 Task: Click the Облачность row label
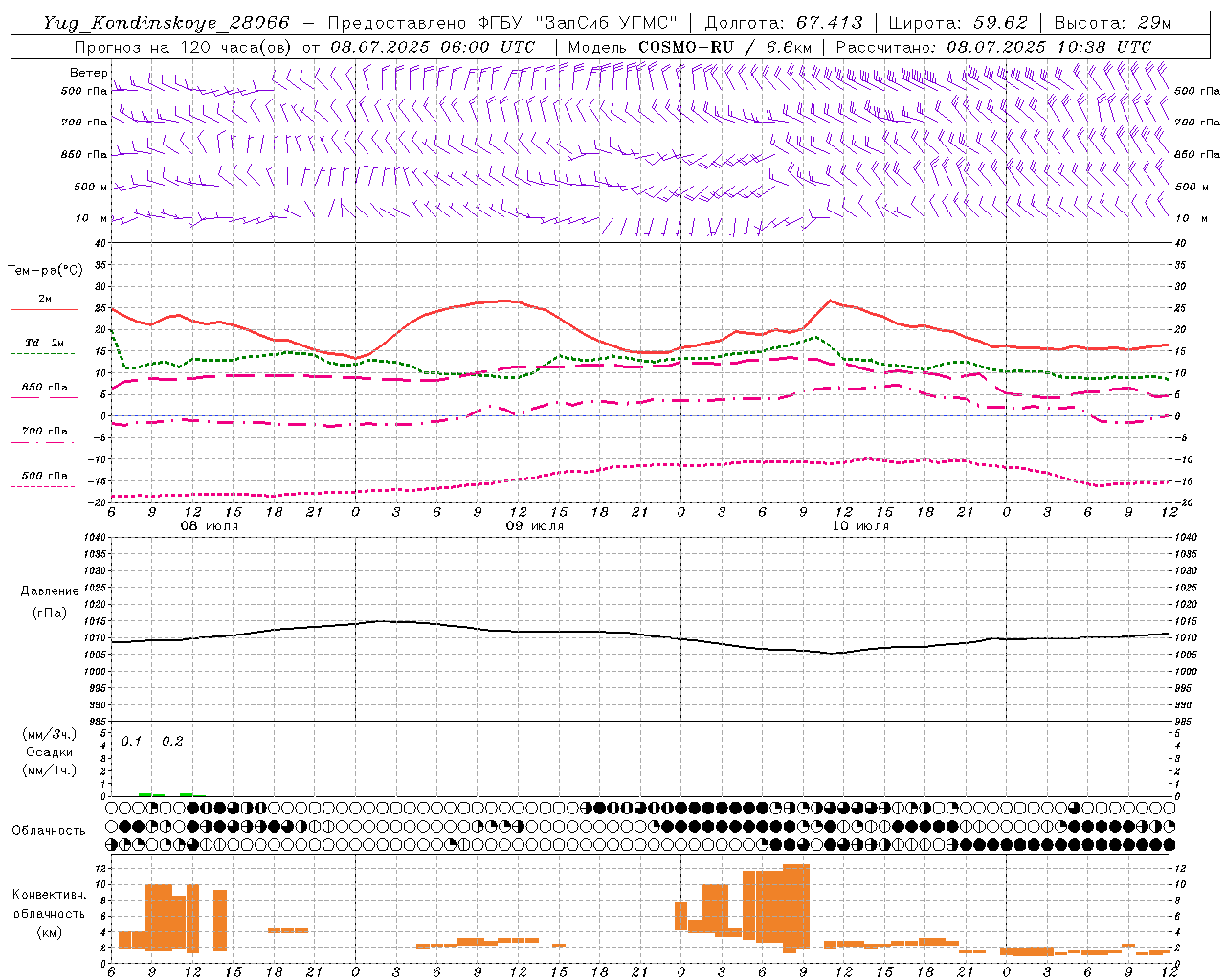[49, 831]
